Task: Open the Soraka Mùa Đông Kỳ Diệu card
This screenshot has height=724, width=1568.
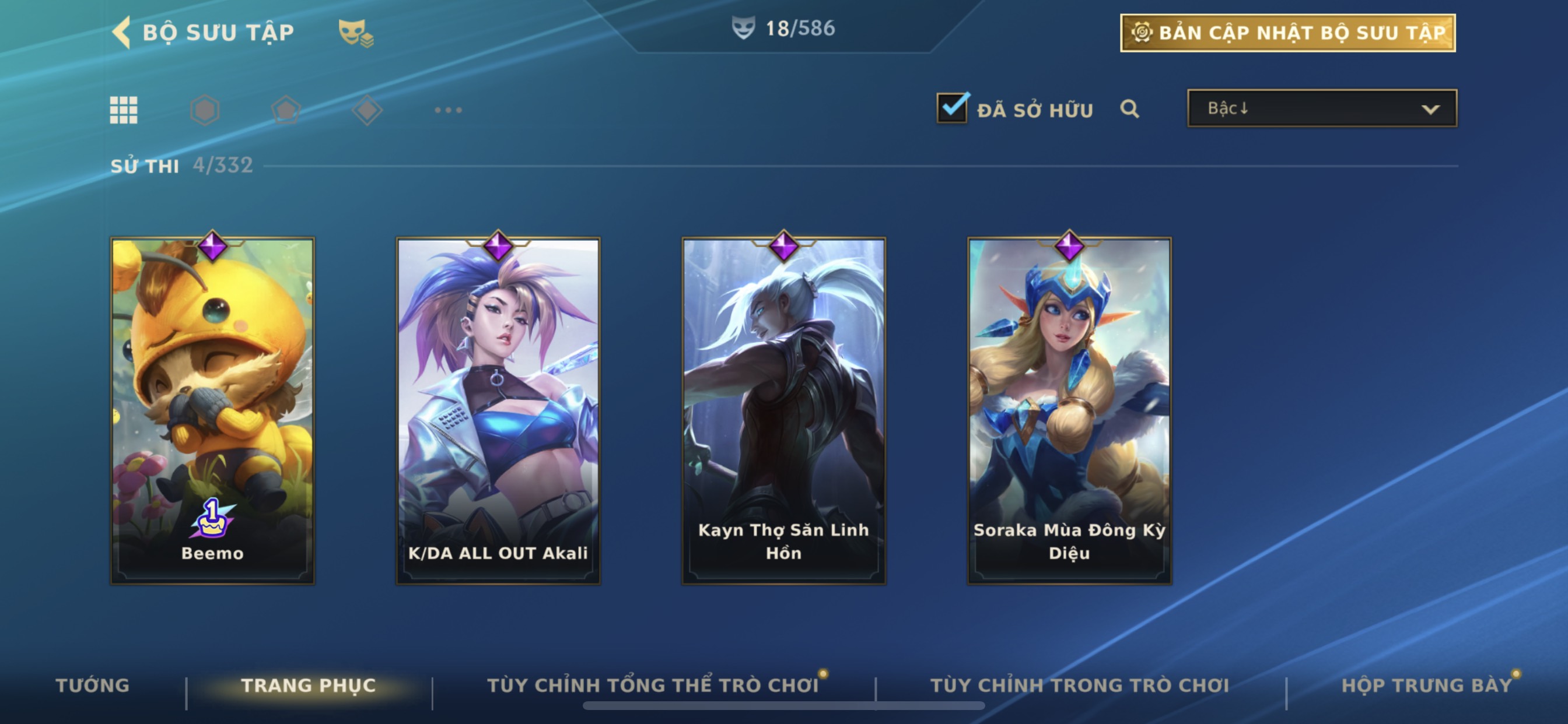Action: tap(1069, 410)
